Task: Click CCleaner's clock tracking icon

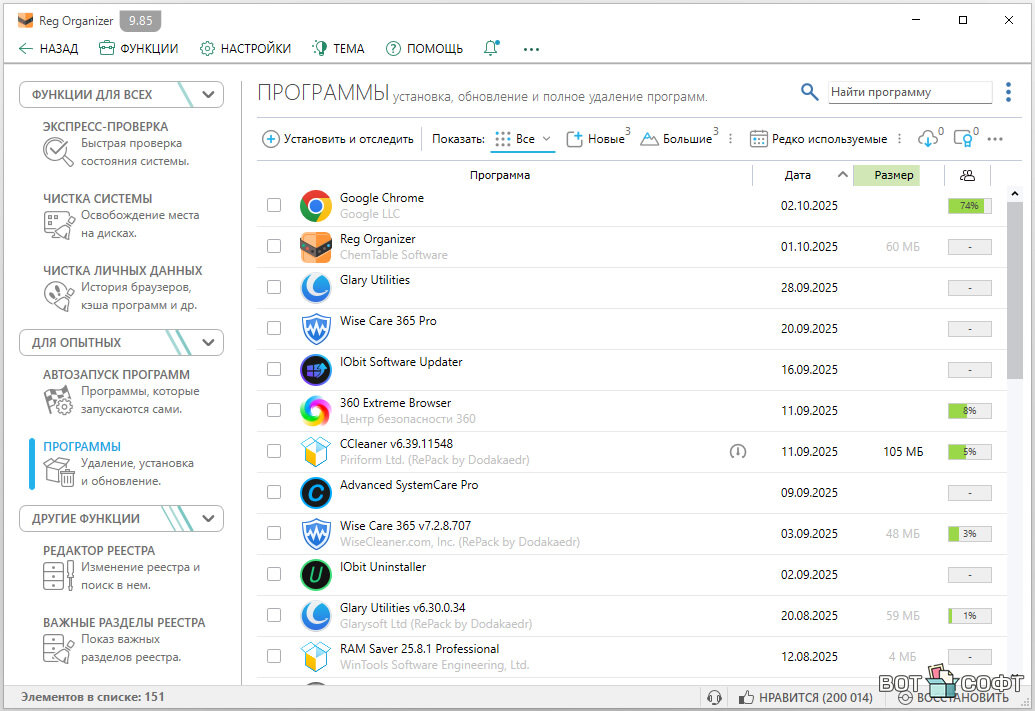Action: click(738, 452)
